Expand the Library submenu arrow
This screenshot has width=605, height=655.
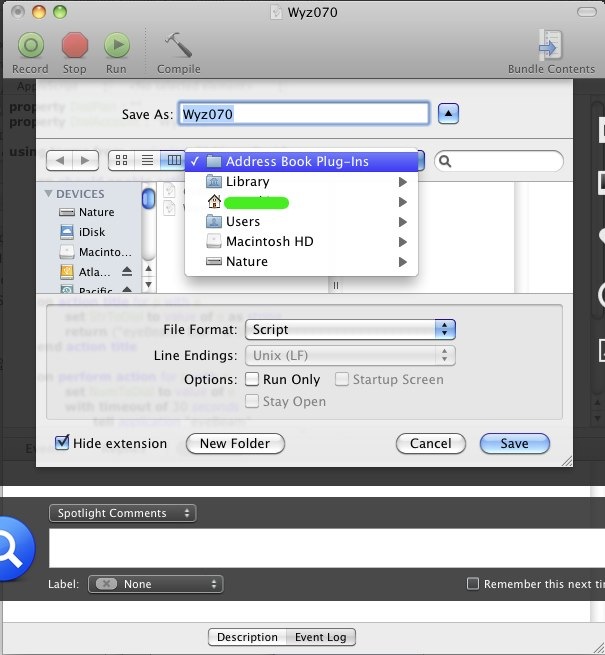coord(402,182)
